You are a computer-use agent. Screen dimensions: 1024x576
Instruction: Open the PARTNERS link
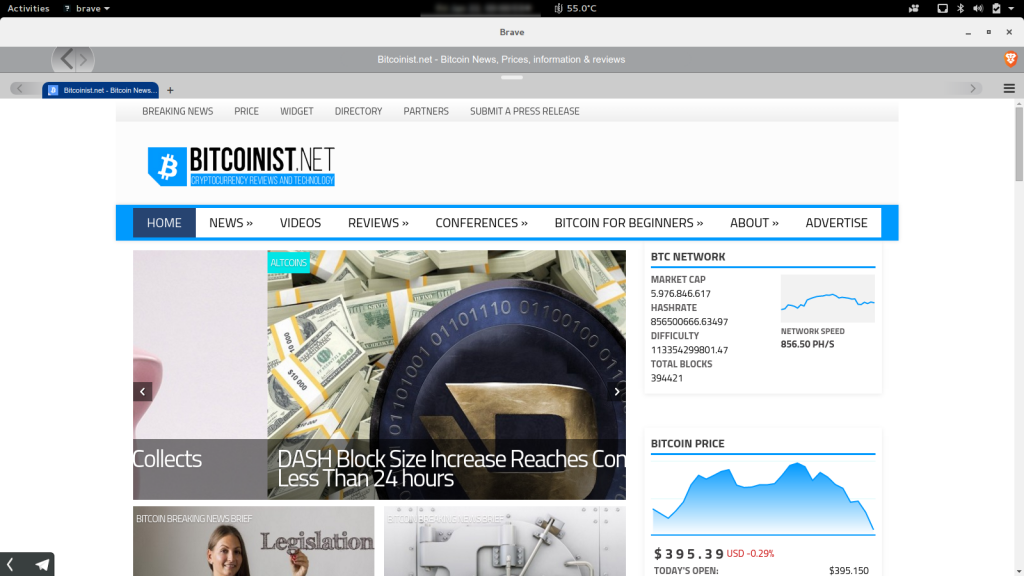[x=426, y=111]
